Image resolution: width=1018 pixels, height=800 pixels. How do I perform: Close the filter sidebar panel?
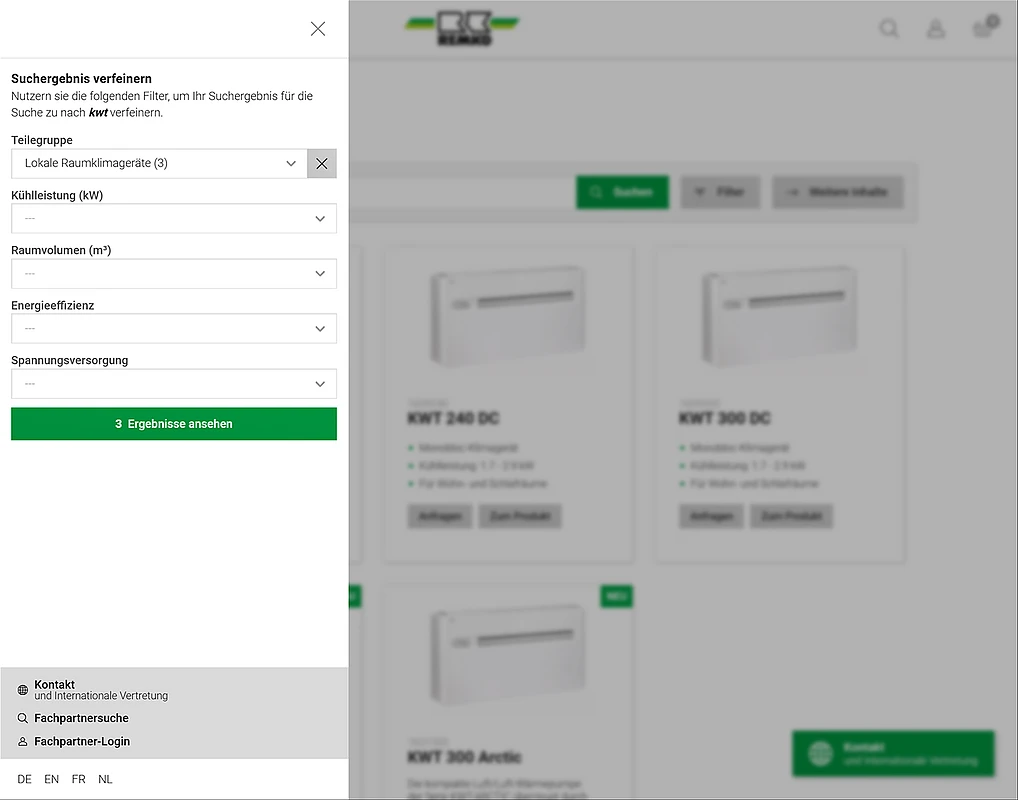point(318,29)
